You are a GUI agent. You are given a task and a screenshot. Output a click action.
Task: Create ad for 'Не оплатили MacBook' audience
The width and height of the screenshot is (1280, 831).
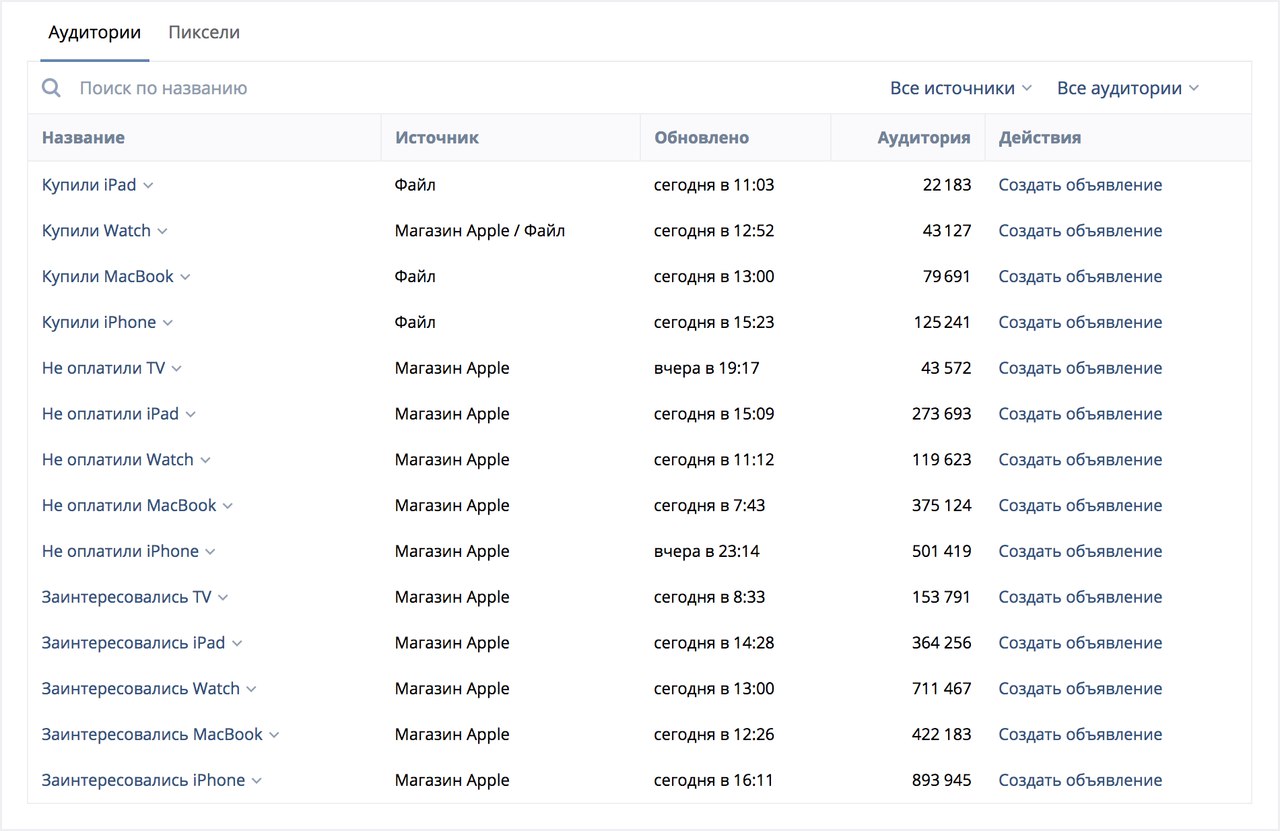coord(1080,506)
